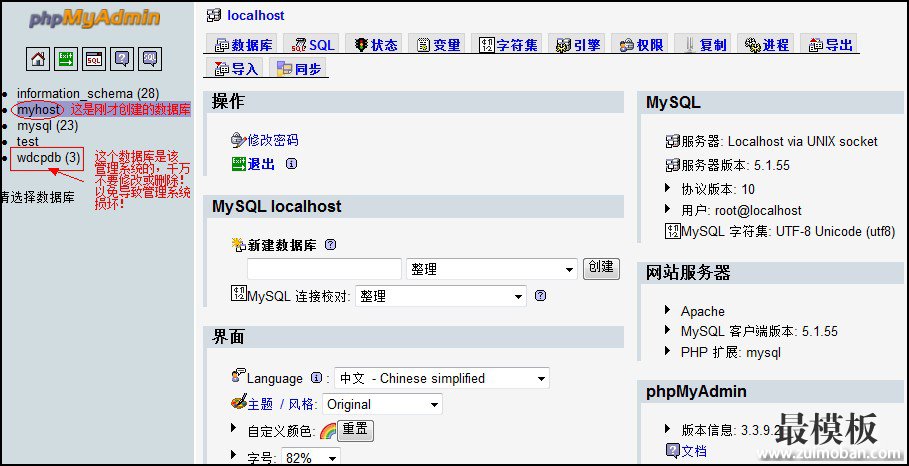
Task: Open the 引擎 engines tab
Action: [x=577, y=44]
